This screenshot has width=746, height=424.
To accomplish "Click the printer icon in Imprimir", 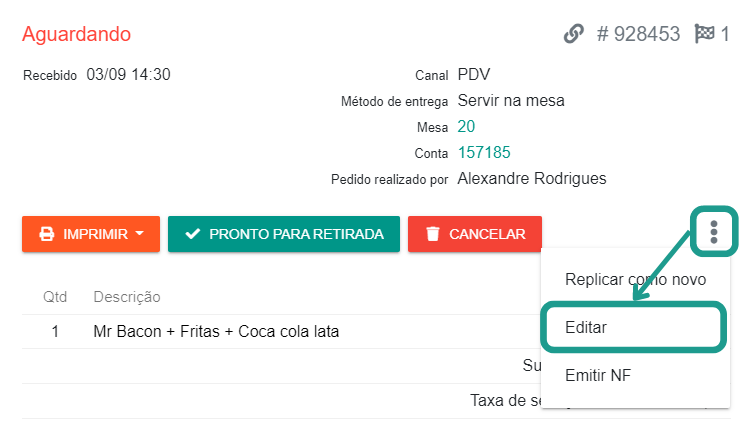I will click(46, 234).
